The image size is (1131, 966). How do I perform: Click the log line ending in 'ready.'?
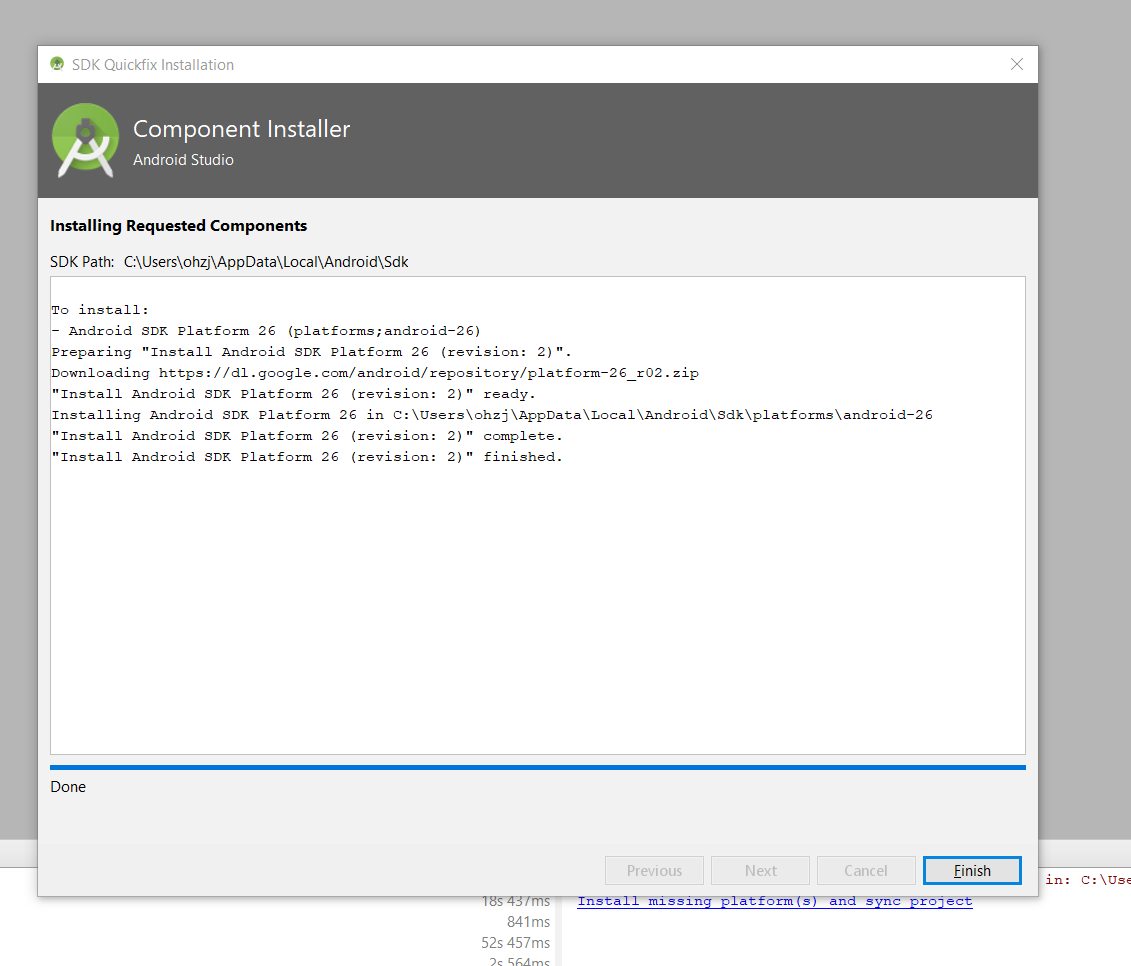pos(293,394)
